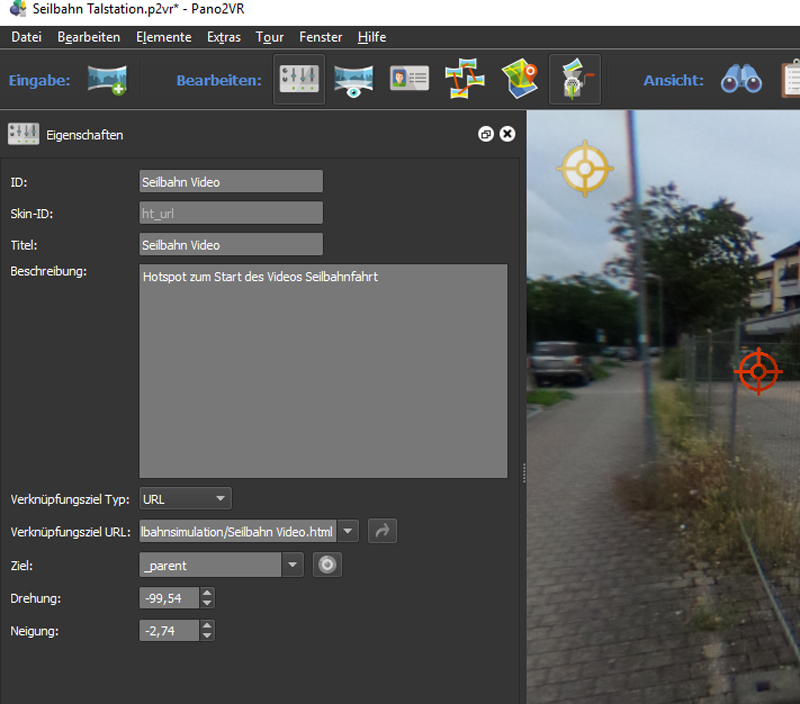The image size is (800, 704).
Task: Open the Verknüpfungsziel URL dropdown arrow
Action: pyautogui.click(x=347, y=531)
